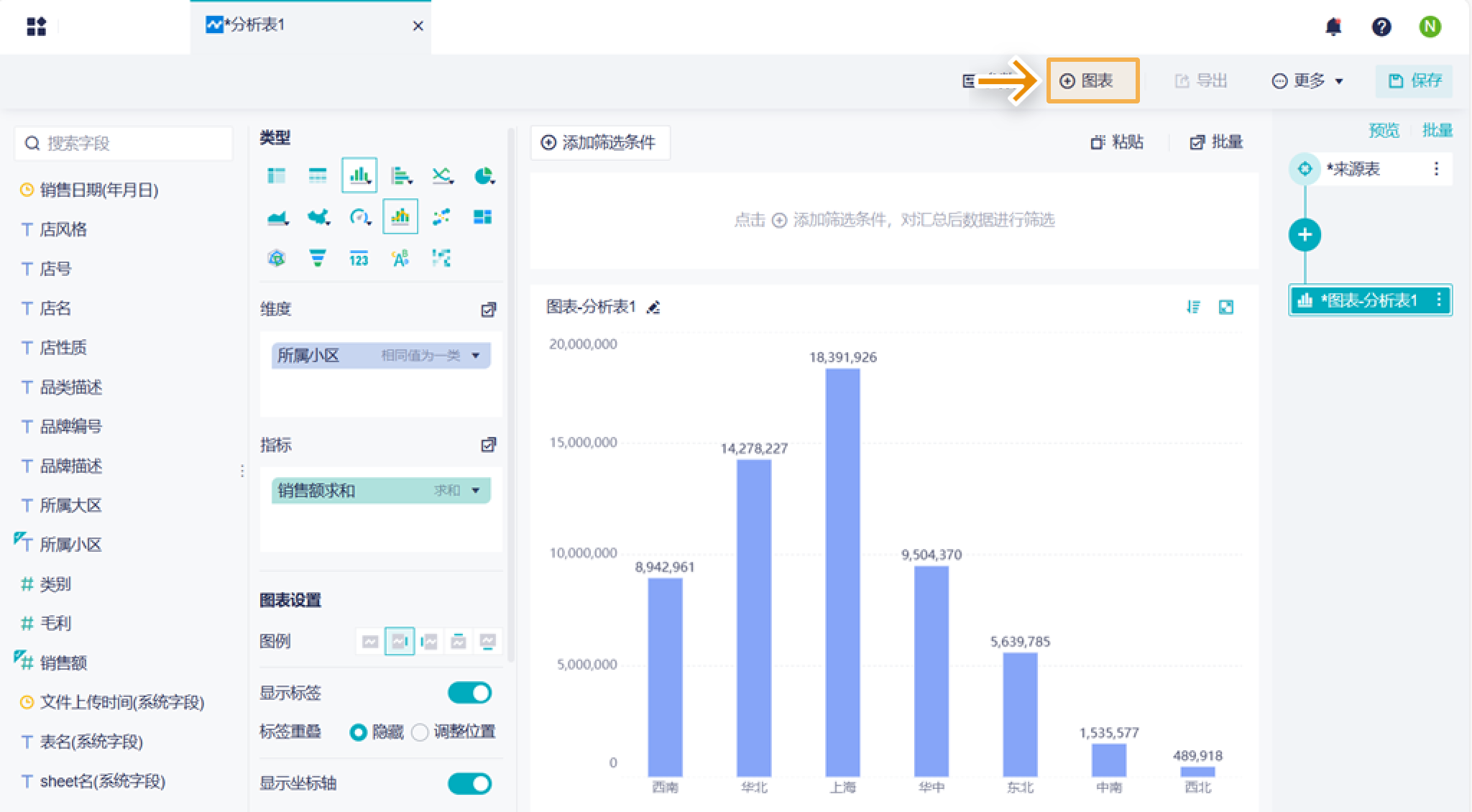
Task: Click the notification bell icon
Action: [x=1333, y=27]
